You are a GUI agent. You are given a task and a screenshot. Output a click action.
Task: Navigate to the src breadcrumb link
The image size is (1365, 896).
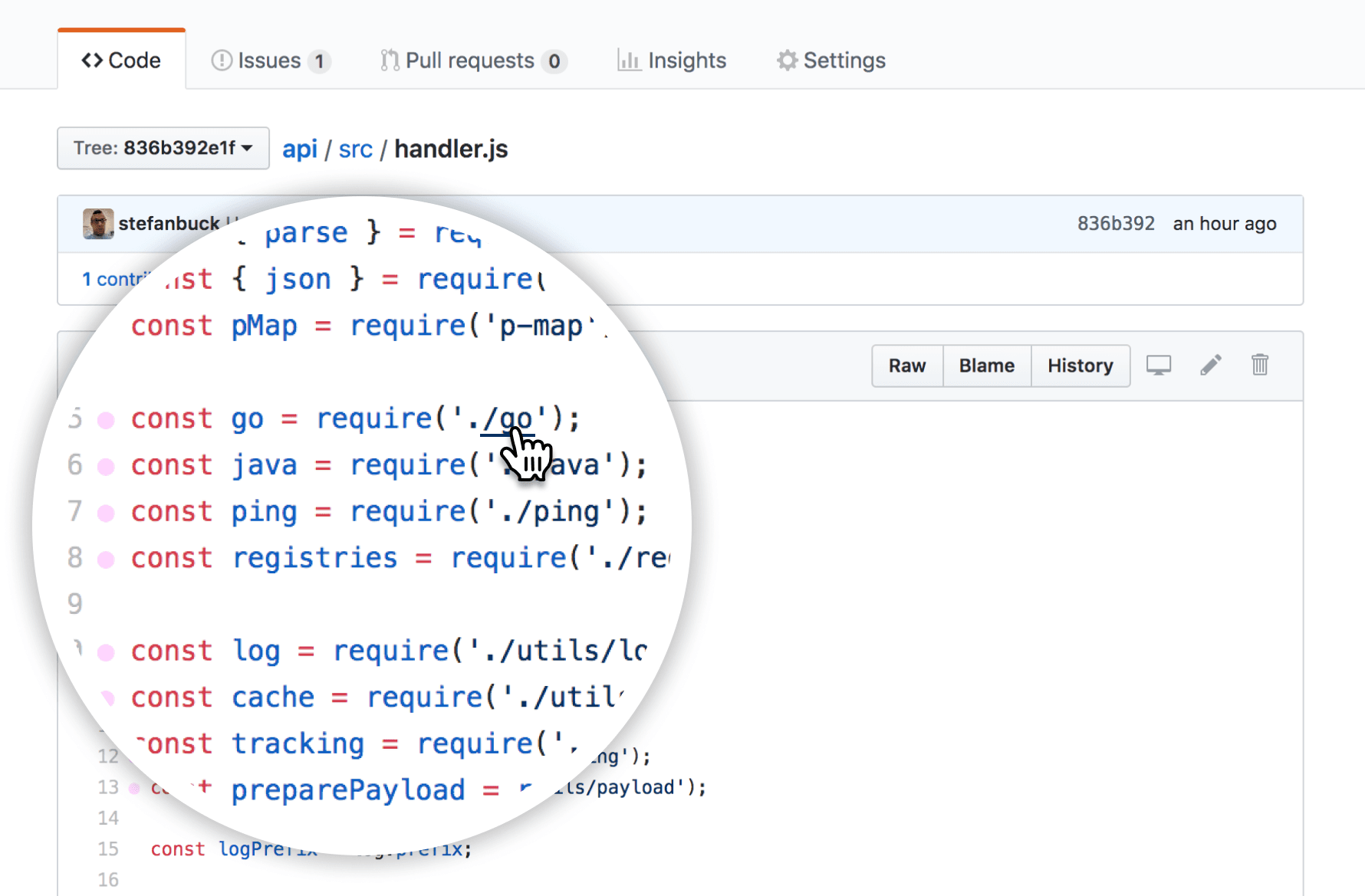(x=355, y=149)
